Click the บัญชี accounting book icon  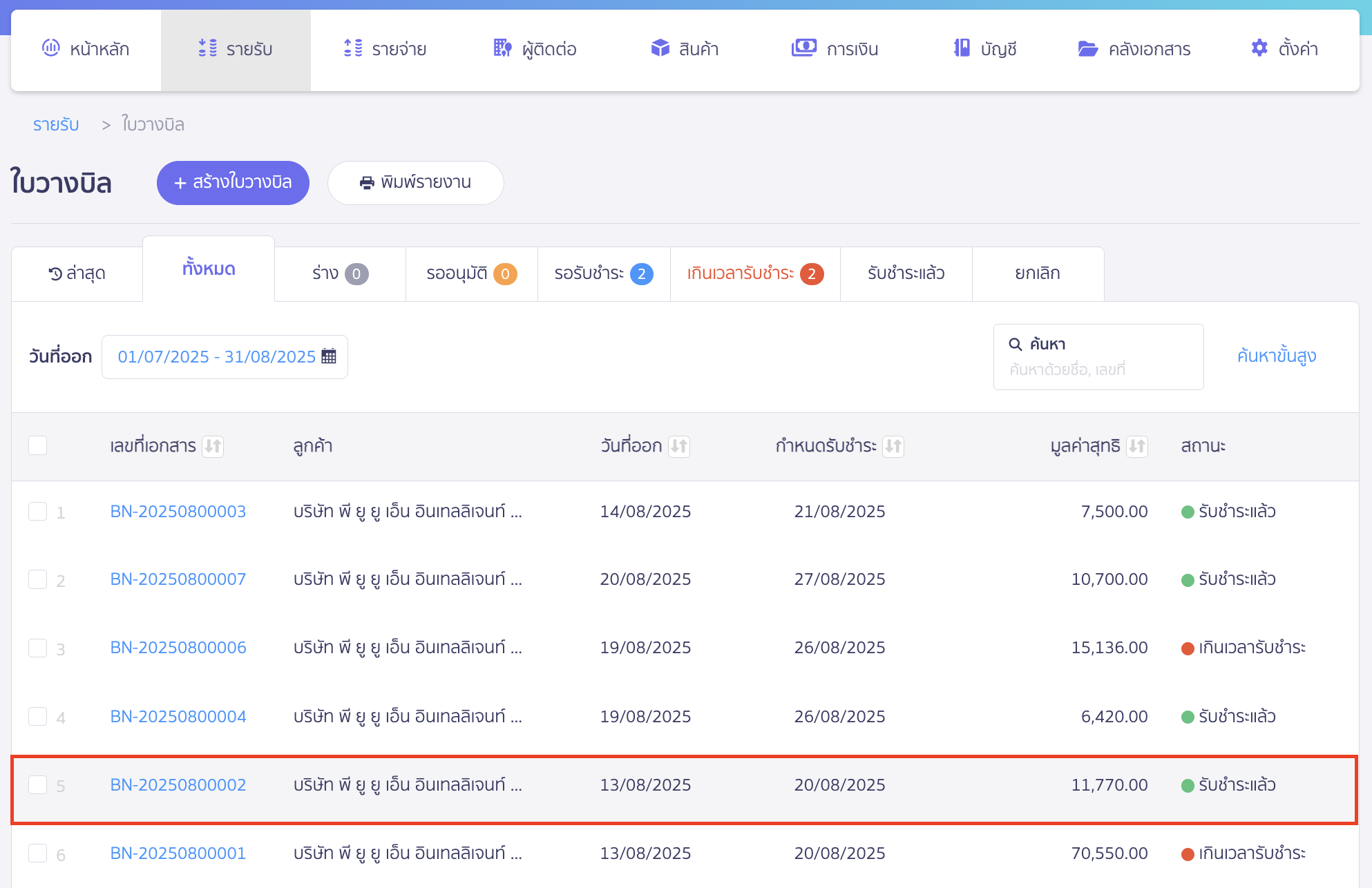(x=962, y=48)
